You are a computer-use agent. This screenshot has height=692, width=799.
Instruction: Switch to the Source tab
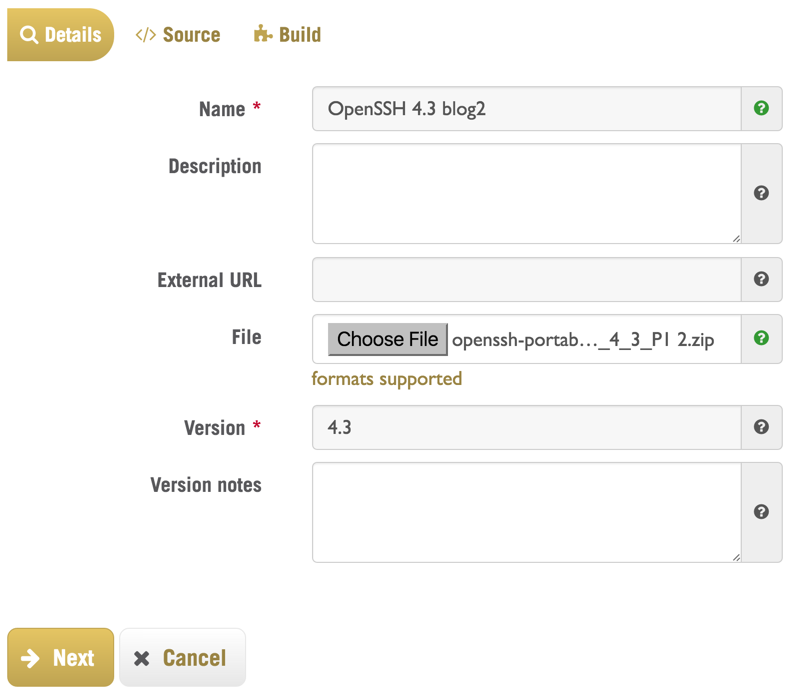tap(178, 35)
